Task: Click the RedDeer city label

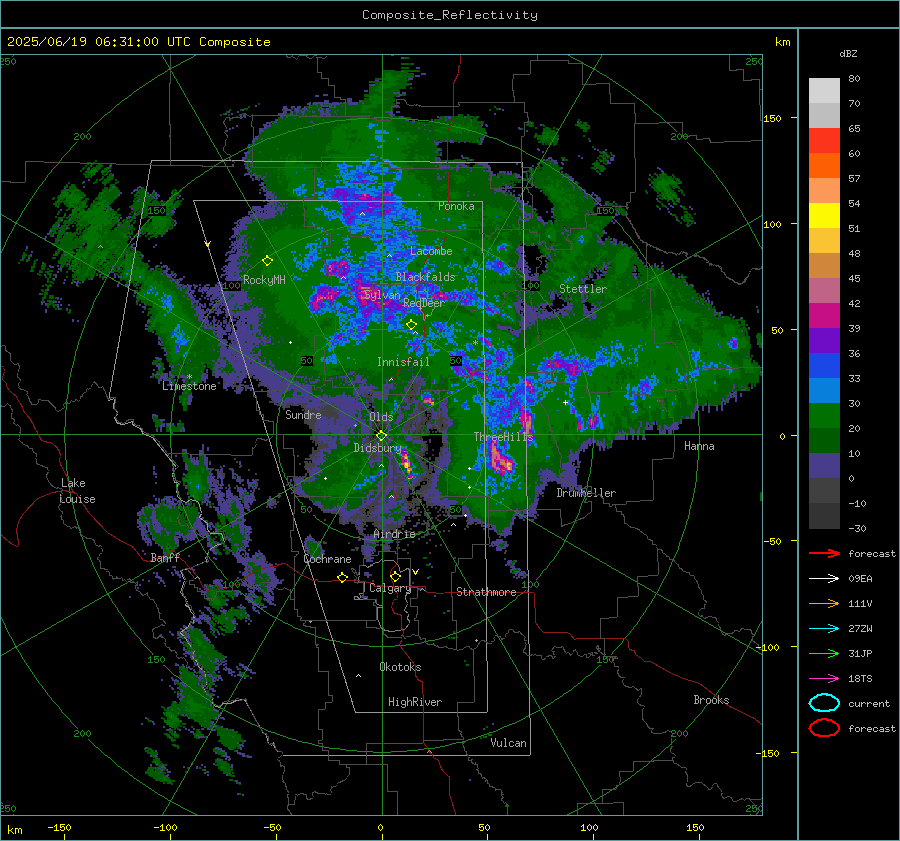Action: tap(424, 303)
